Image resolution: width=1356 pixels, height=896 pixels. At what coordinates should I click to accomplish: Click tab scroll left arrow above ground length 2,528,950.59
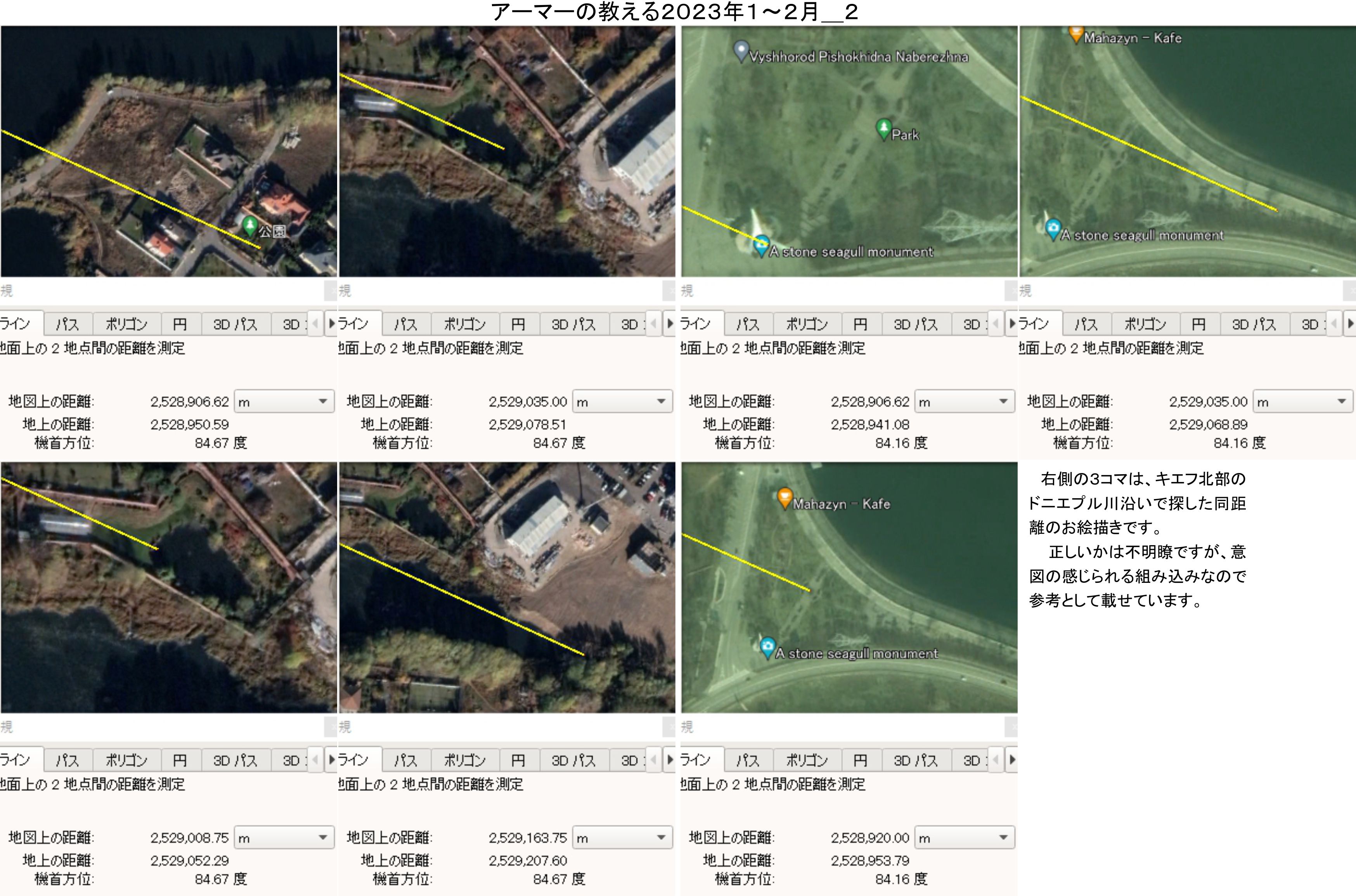click(x=315, y=324)
